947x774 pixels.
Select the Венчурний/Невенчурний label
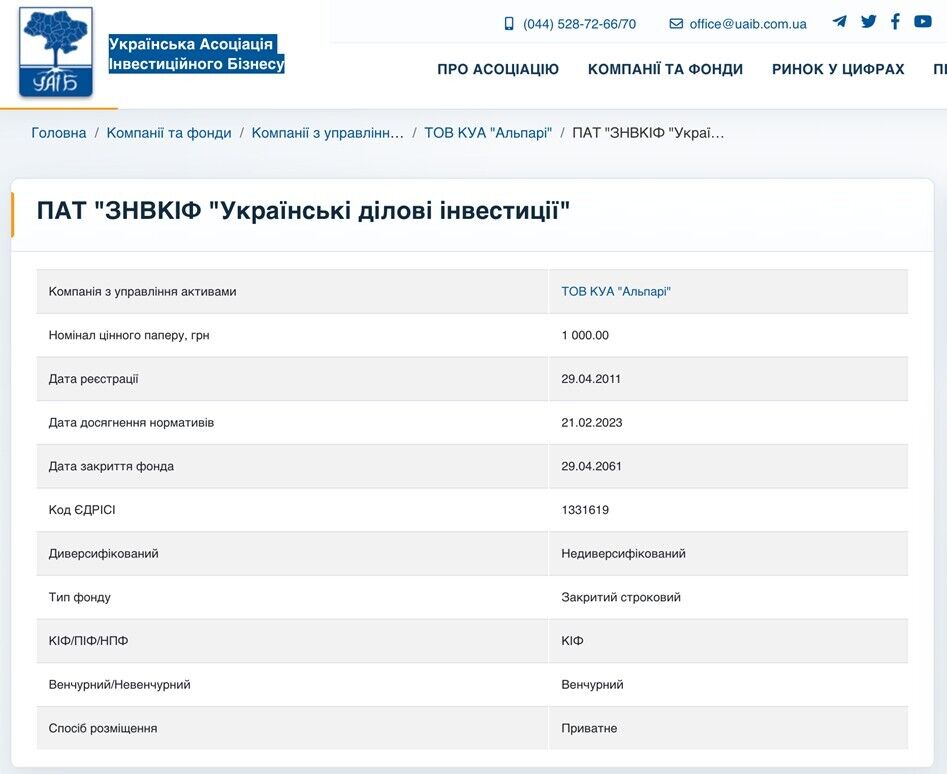pyautogui.click(x=120, y=685)
